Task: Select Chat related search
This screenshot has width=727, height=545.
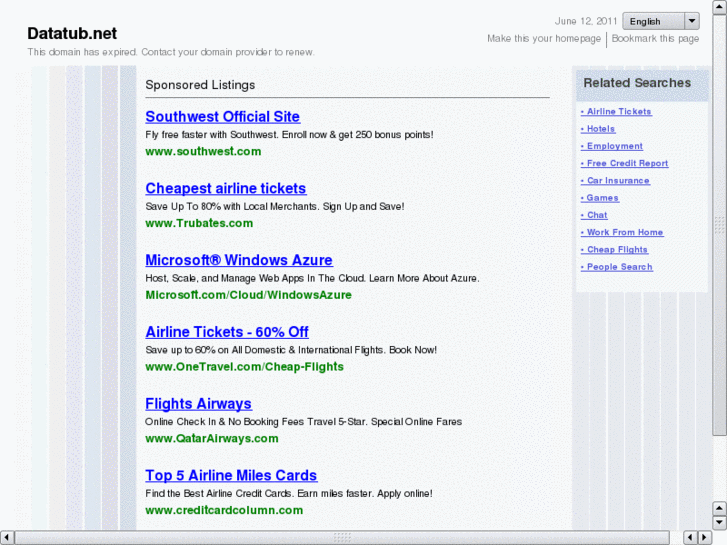Action: [594, 215]
